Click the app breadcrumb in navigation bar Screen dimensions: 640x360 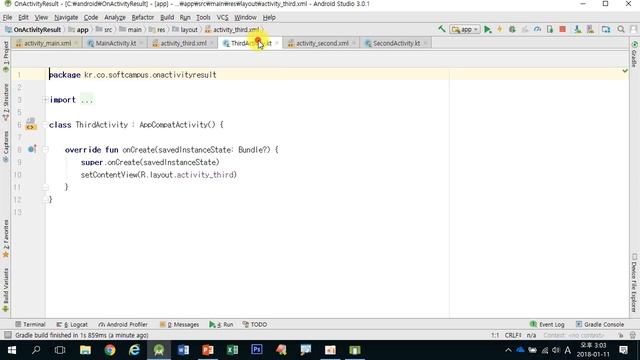(x=78, y=30)
